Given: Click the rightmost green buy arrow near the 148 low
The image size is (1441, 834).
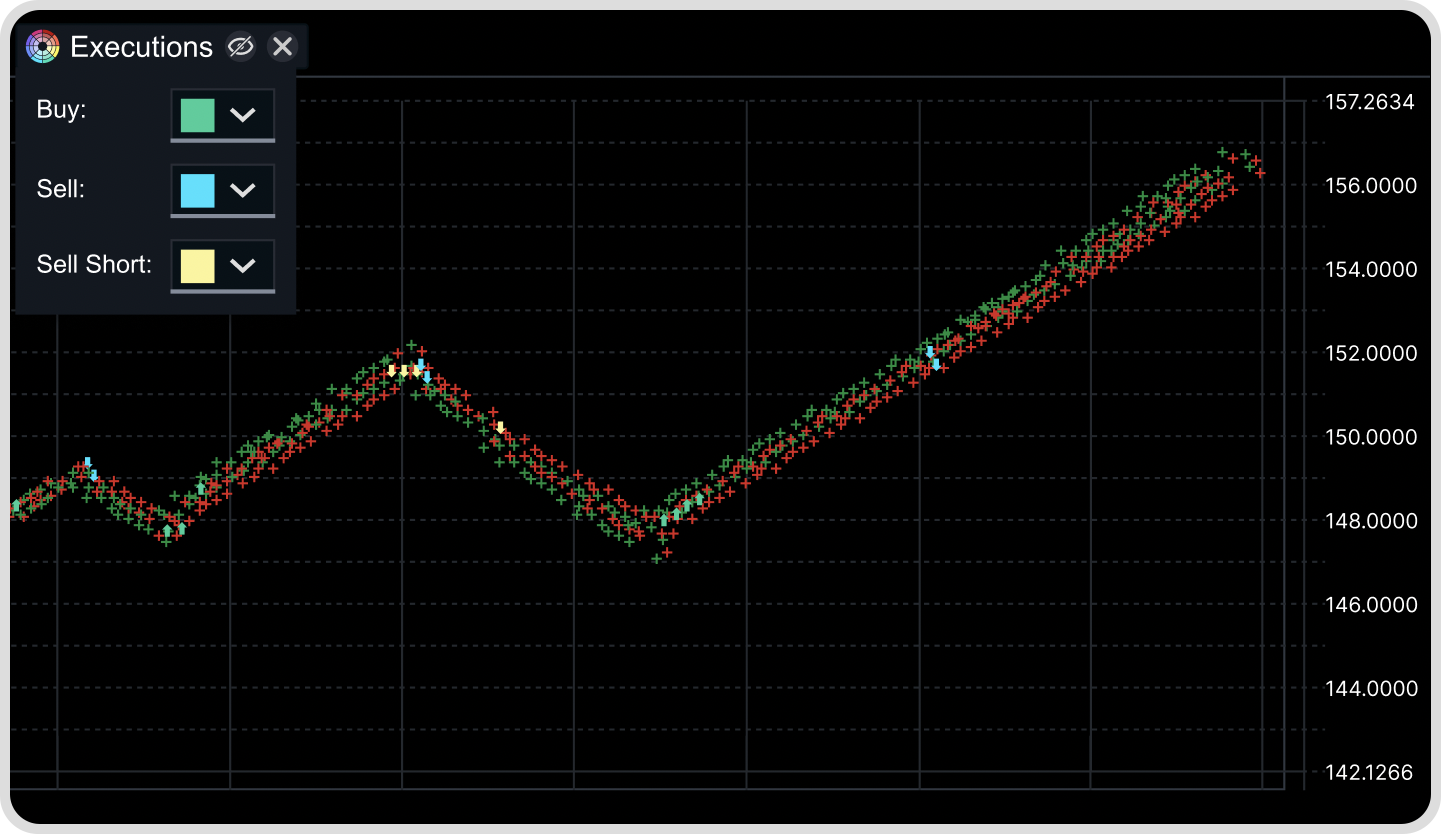Looking at the screenshot, I should pos(699,498).
